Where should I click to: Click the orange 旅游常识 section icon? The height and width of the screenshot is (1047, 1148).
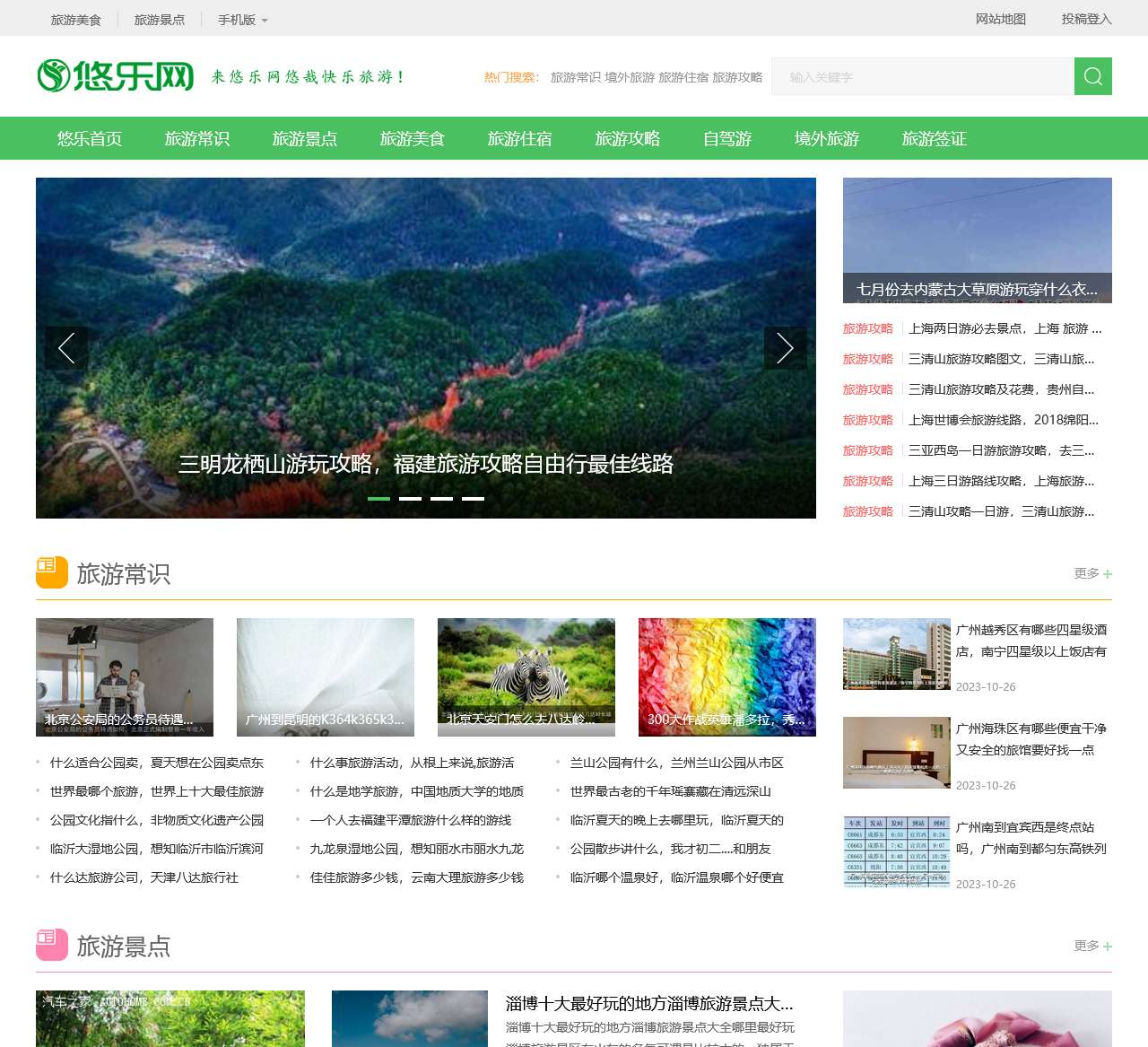click(x=52, y=572)
